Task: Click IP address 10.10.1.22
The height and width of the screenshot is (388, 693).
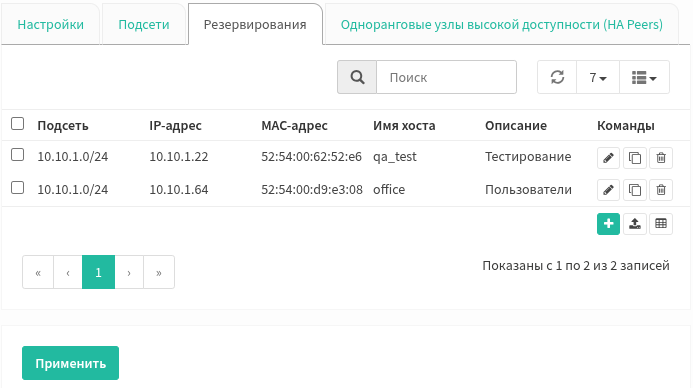Action: (x=179, y=157)
